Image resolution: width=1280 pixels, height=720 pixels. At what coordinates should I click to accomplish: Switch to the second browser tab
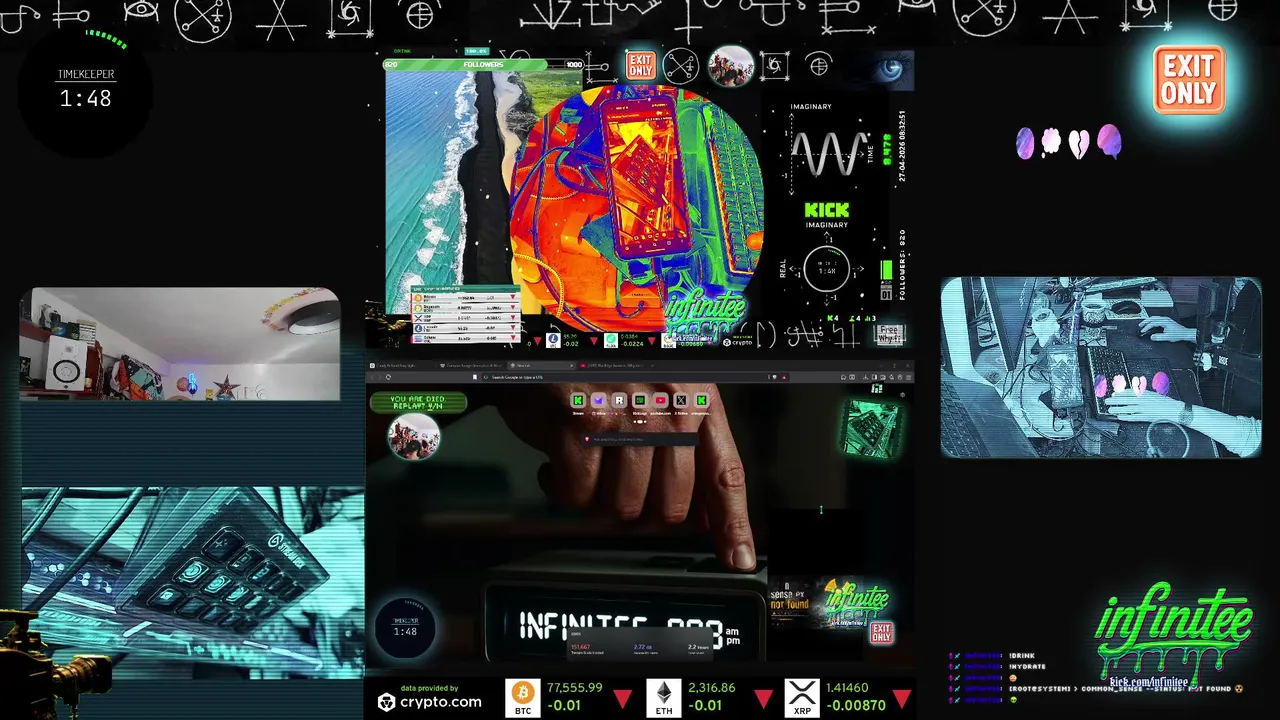coord(474,365)
